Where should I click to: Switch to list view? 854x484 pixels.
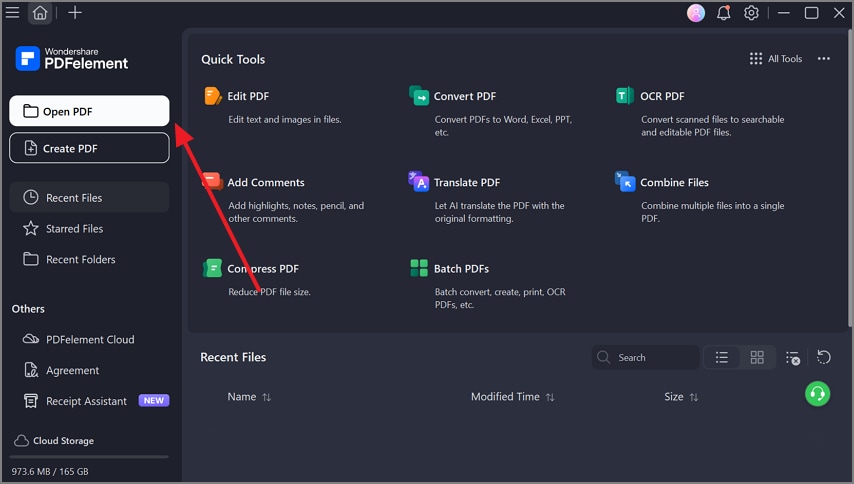pos(722,357)
